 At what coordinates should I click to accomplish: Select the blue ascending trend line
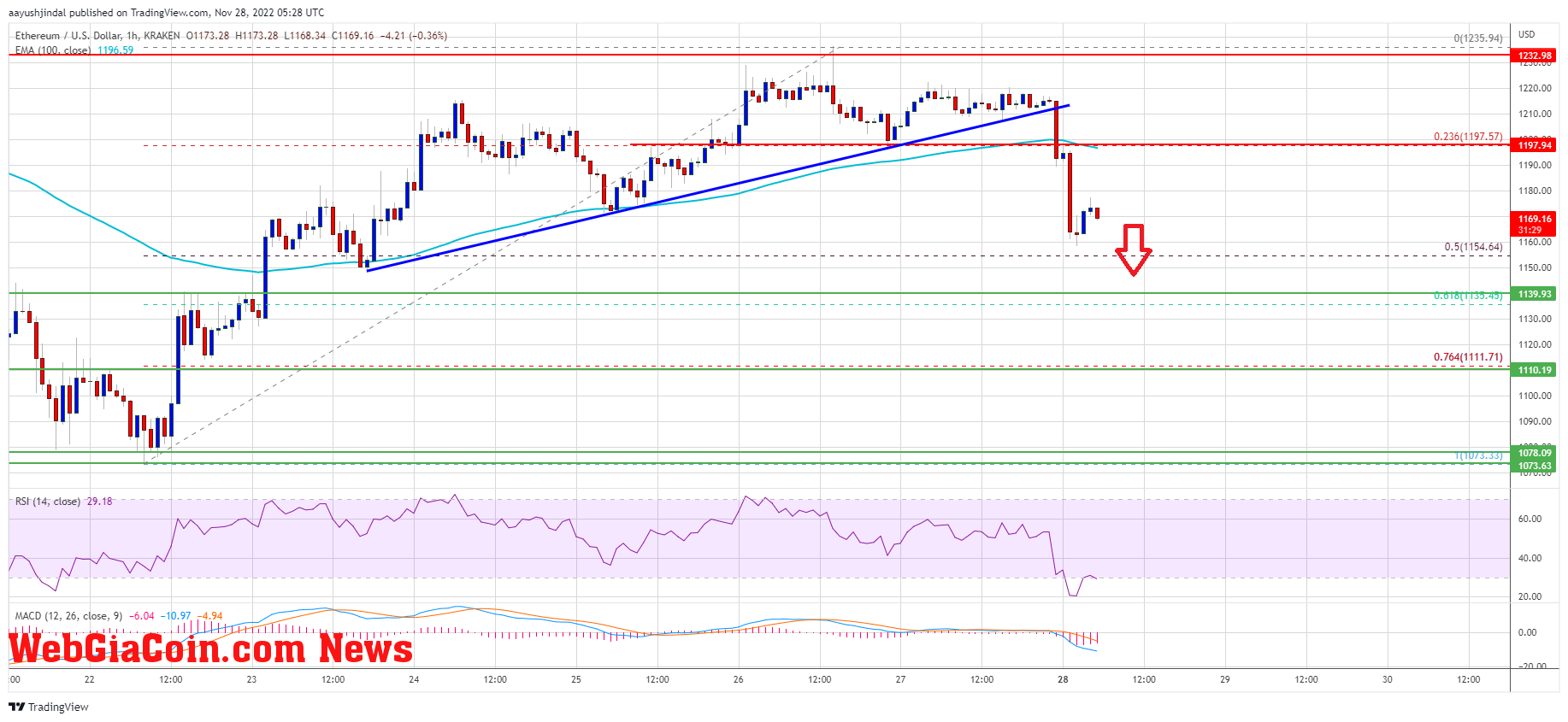click(x=718, y=188)
